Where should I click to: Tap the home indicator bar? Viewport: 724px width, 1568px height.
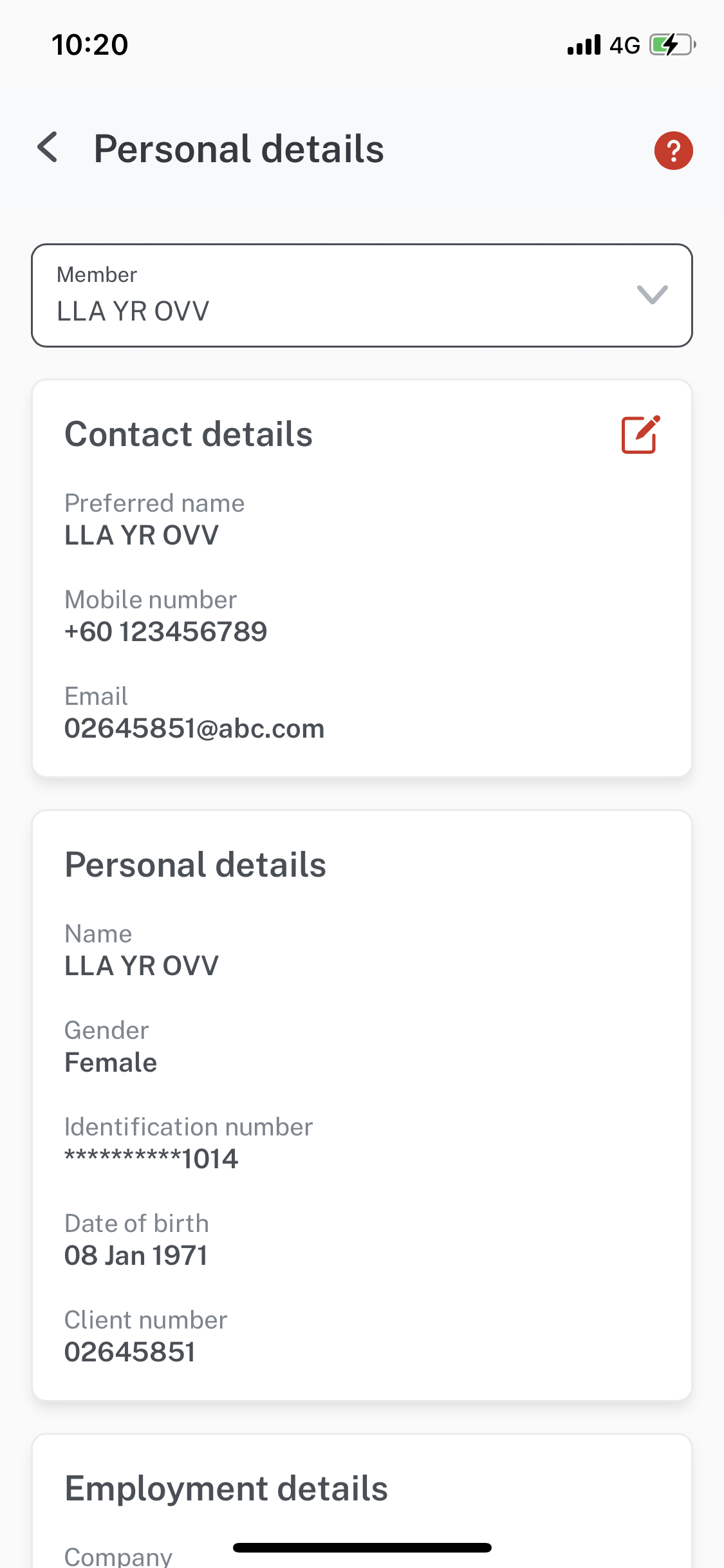(362, 1547)
